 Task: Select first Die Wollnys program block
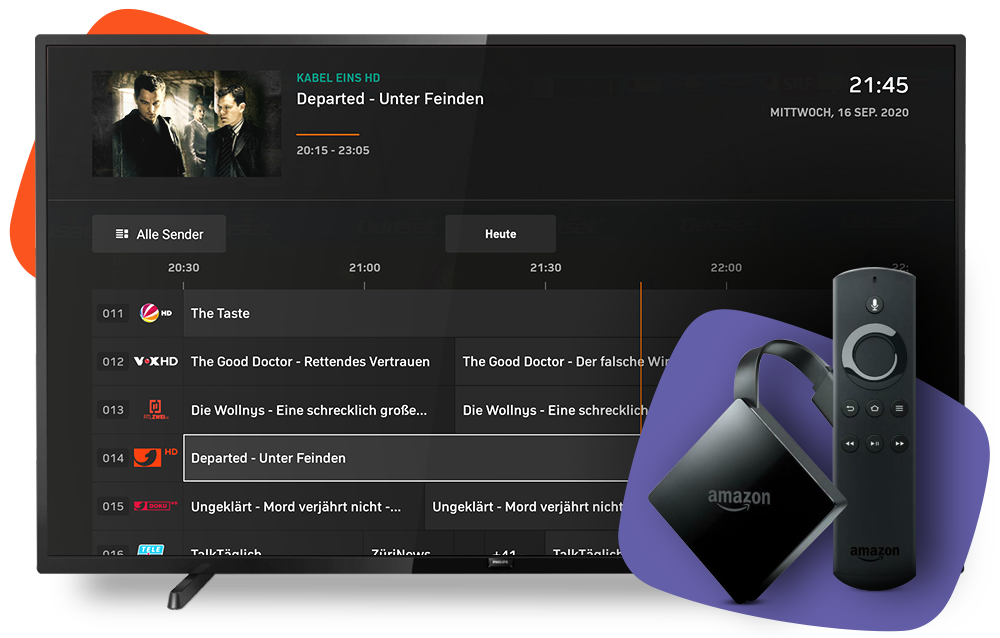point(318,410)
